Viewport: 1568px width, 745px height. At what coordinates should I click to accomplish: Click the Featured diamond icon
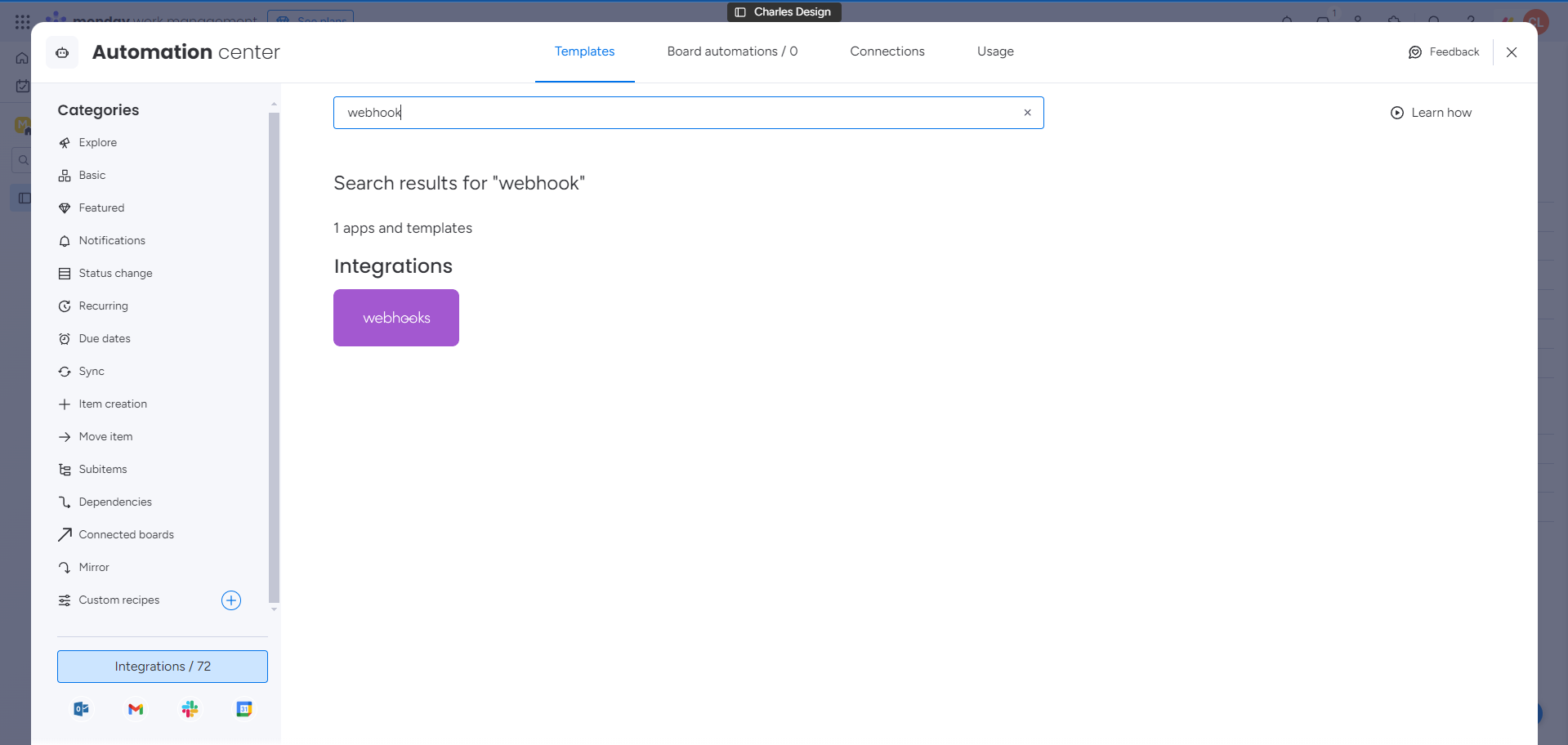tap(65, 208)
